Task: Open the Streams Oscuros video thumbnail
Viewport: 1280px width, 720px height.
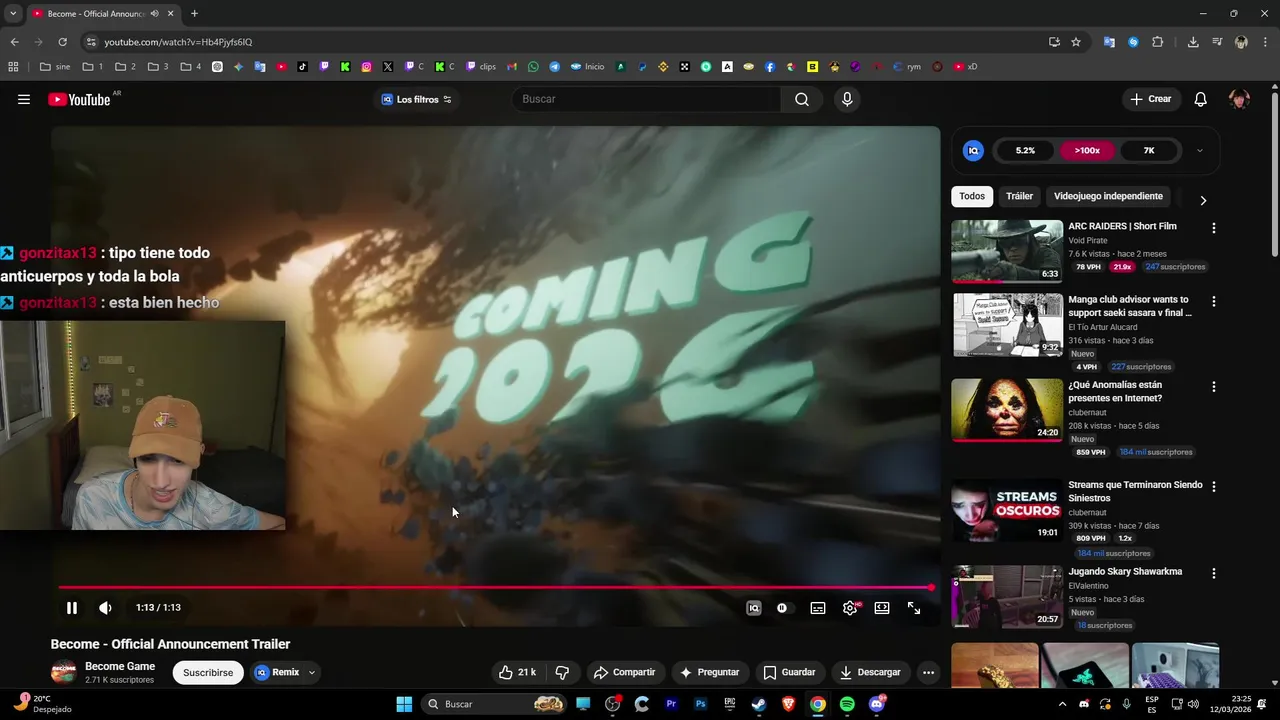Action: click(1007, 510)
